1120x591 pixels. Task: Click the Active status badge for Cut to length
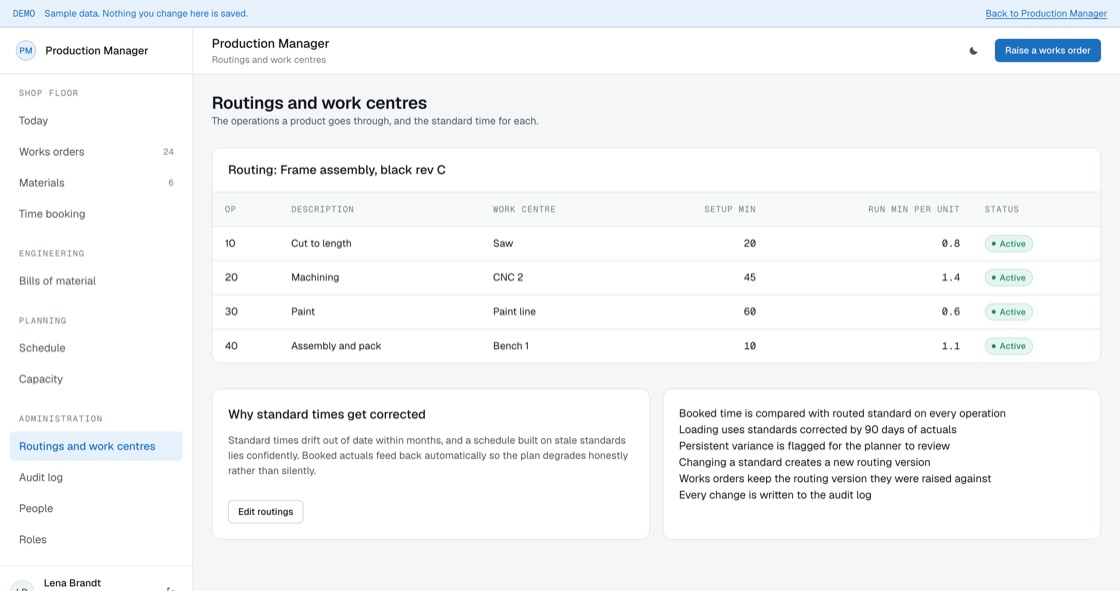click(1009, 244)
